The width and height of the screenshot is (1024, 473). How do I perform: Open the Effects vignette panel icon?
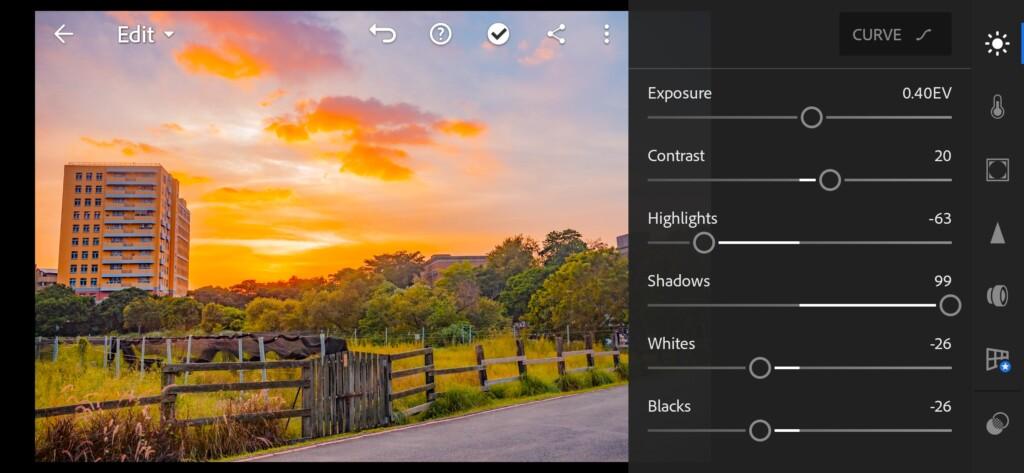click(x=997, y=169)
